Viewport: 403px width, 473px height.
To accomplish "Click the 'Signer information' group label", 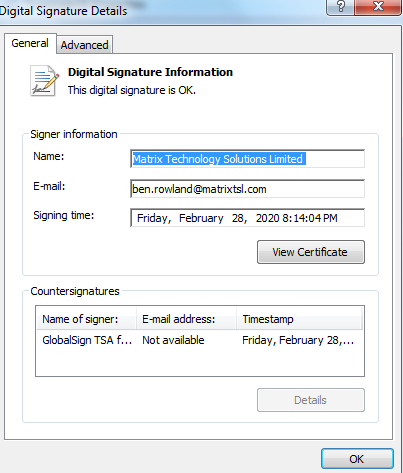I will tap(74, 134).
